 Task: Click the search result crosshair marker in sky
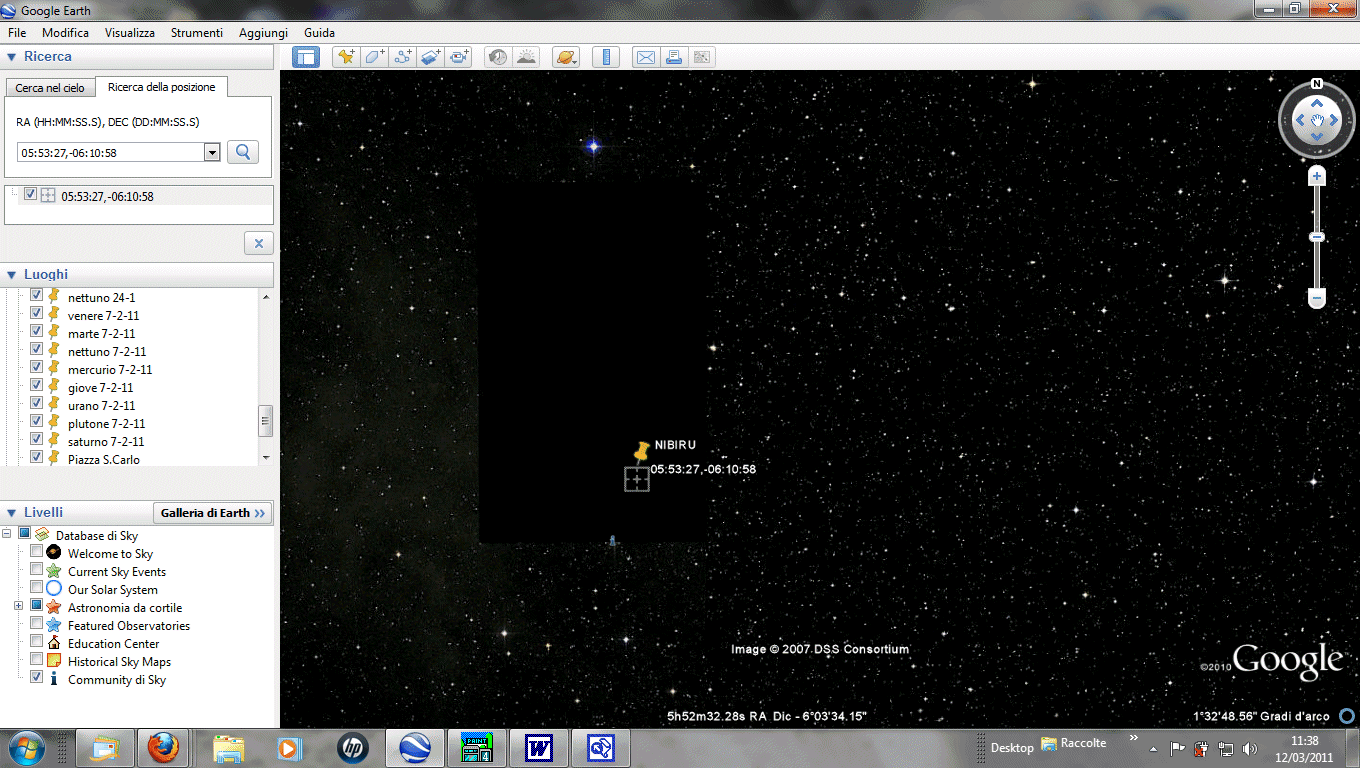637,479
